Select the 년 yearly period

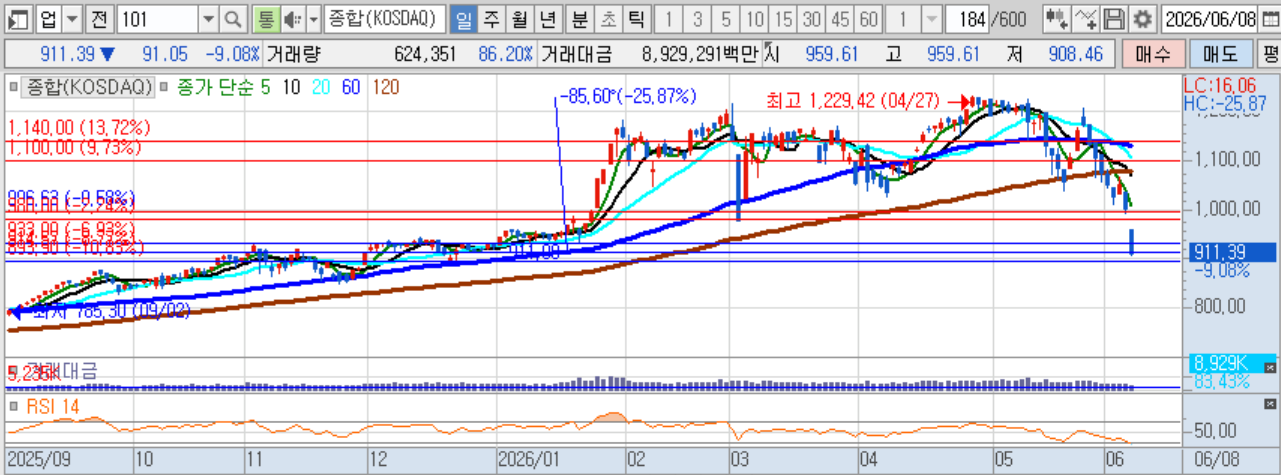tap(546, 19)
